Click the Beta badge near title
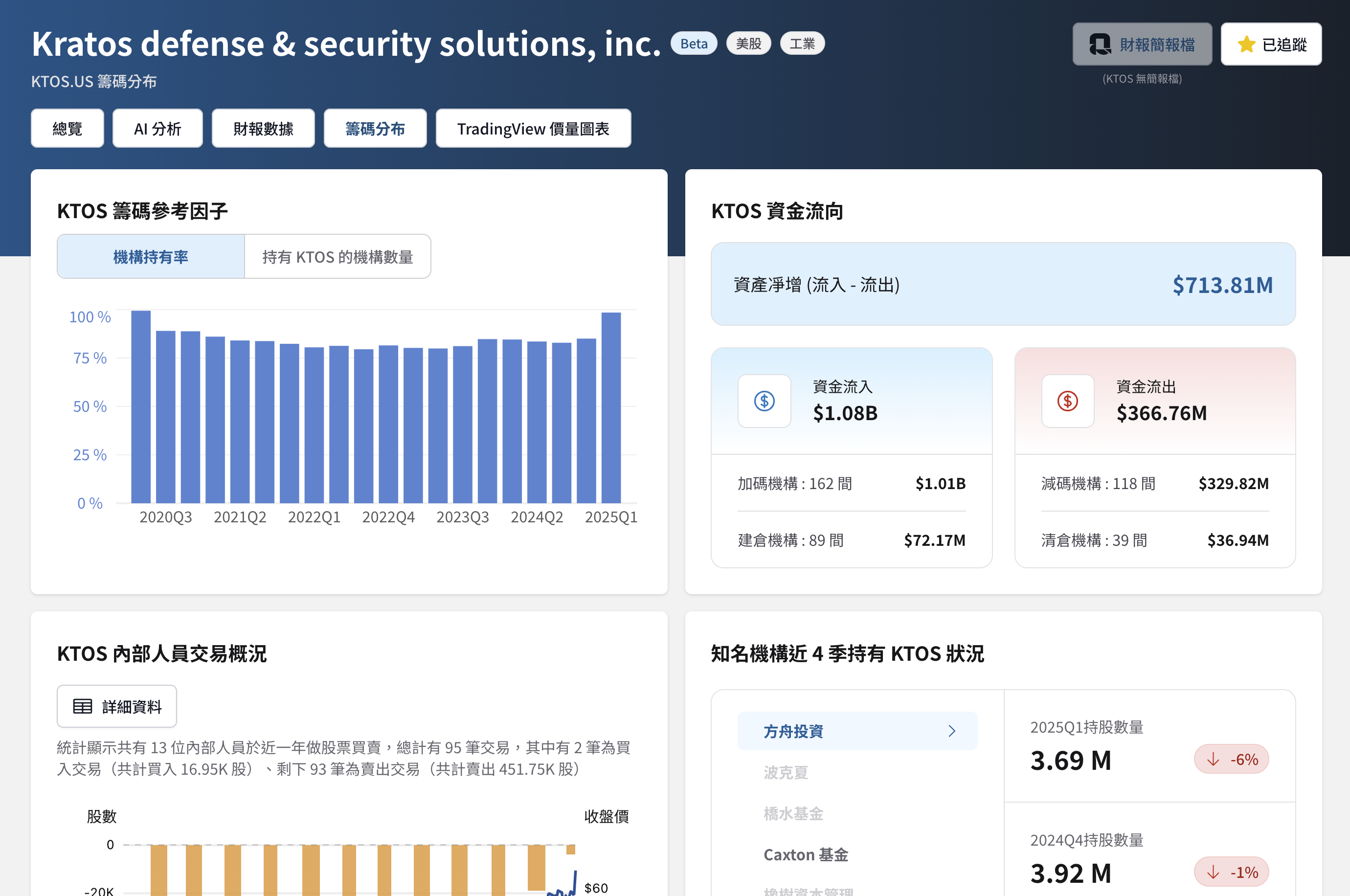 tap(694, 44)
